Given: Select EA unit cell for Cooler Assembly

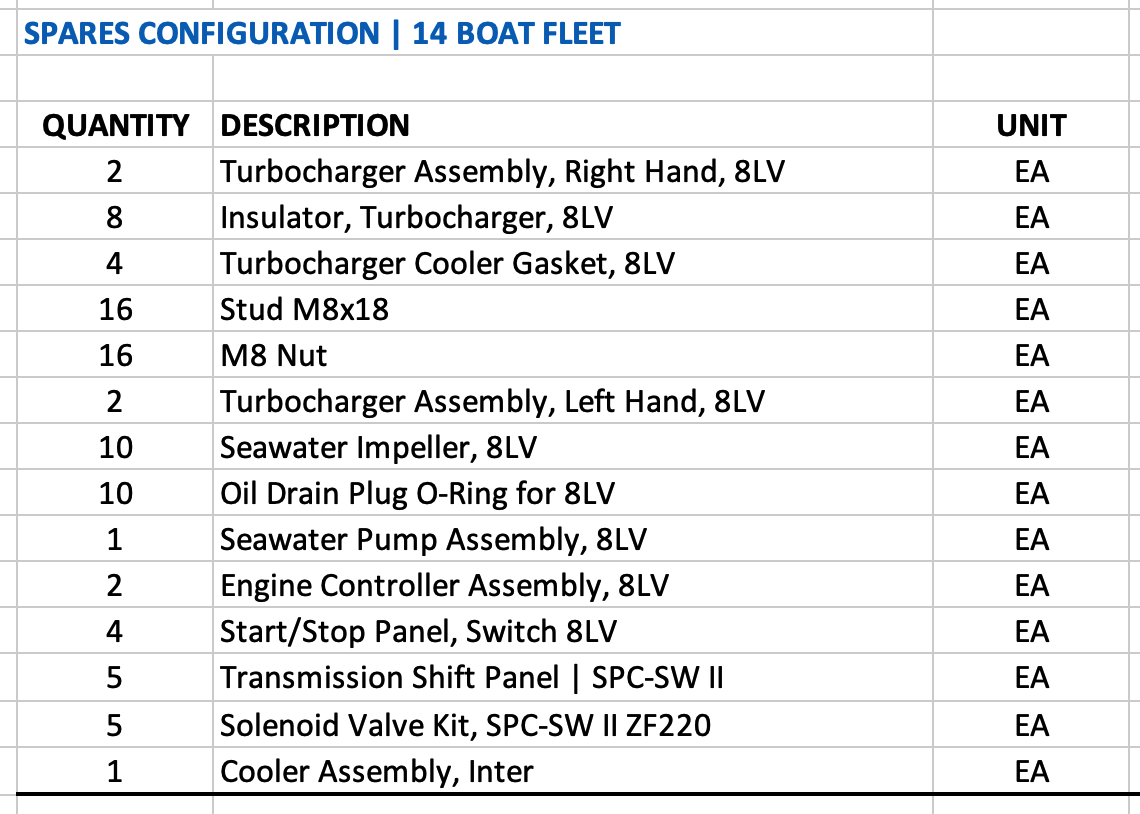Looking at the screenshot, I should tap(1031, 770).
